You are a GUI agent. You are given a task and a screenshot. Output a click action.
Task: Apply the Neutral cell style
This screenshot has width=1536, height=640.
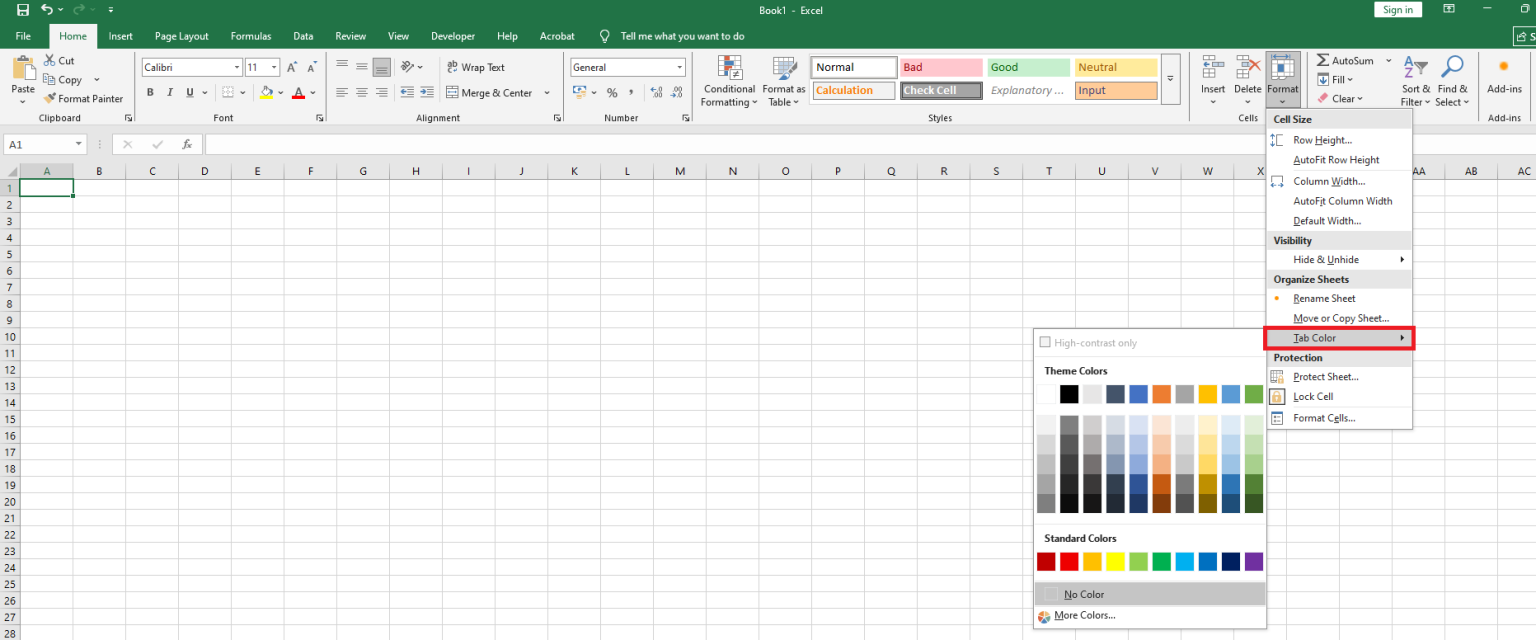click(x=1116, y=67)
